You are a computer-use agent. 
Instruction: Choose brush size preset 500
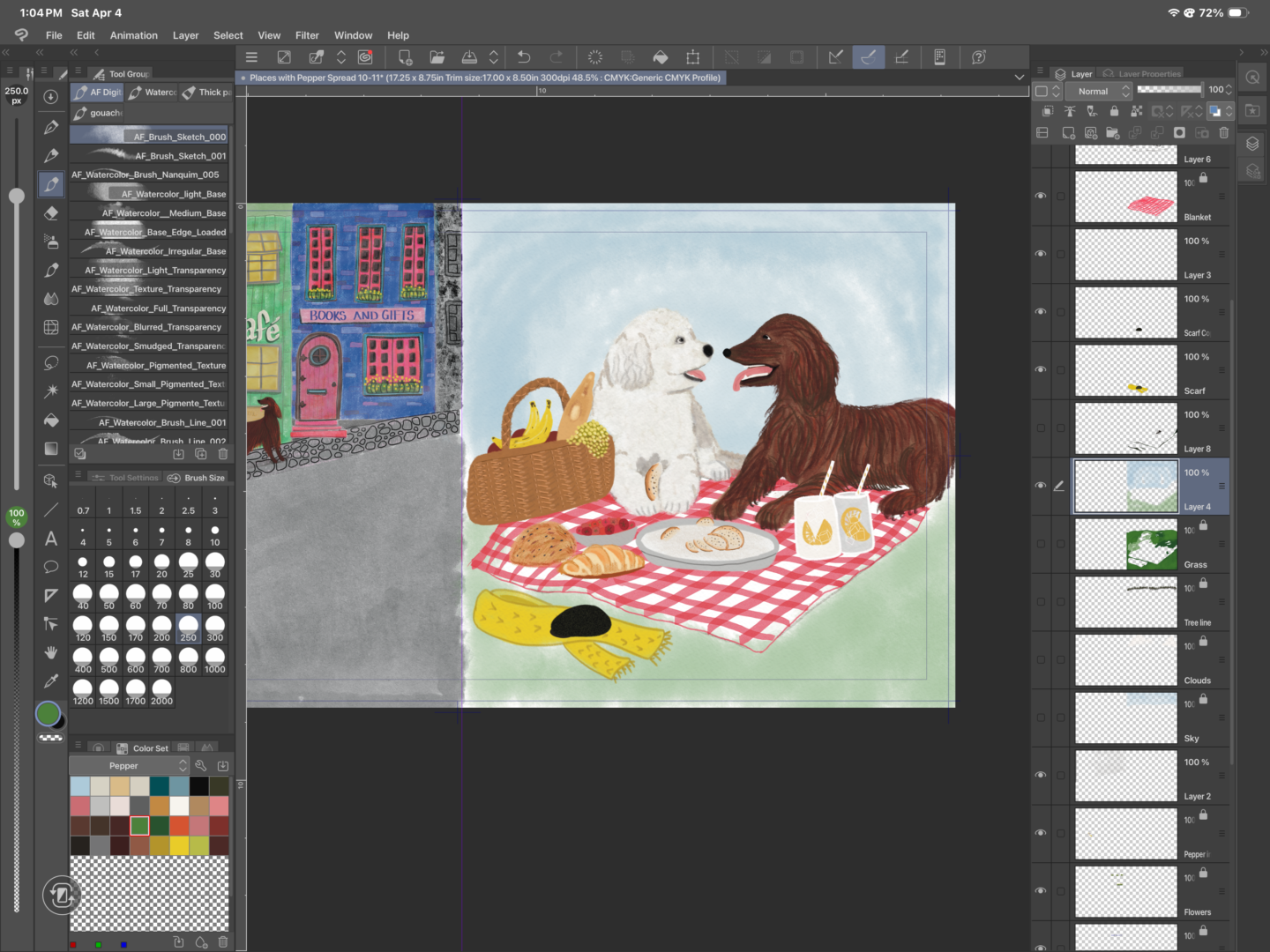[109, 660]
